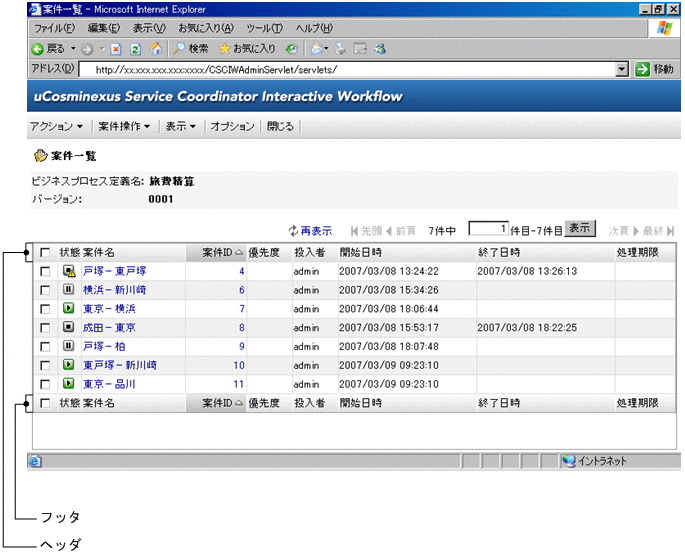Open the 横浜－新川崎 case link

(x=114, y=290)
